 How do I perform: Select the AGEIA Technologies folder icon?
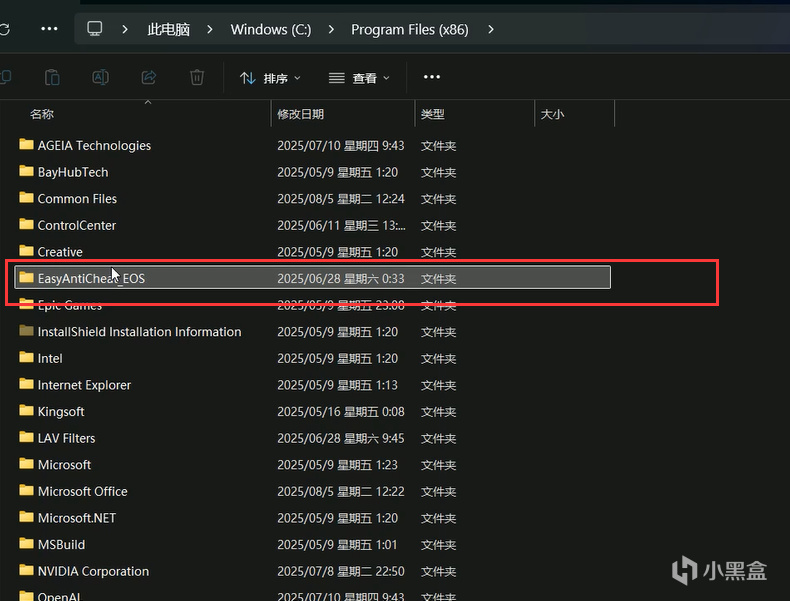pos(26,145)
